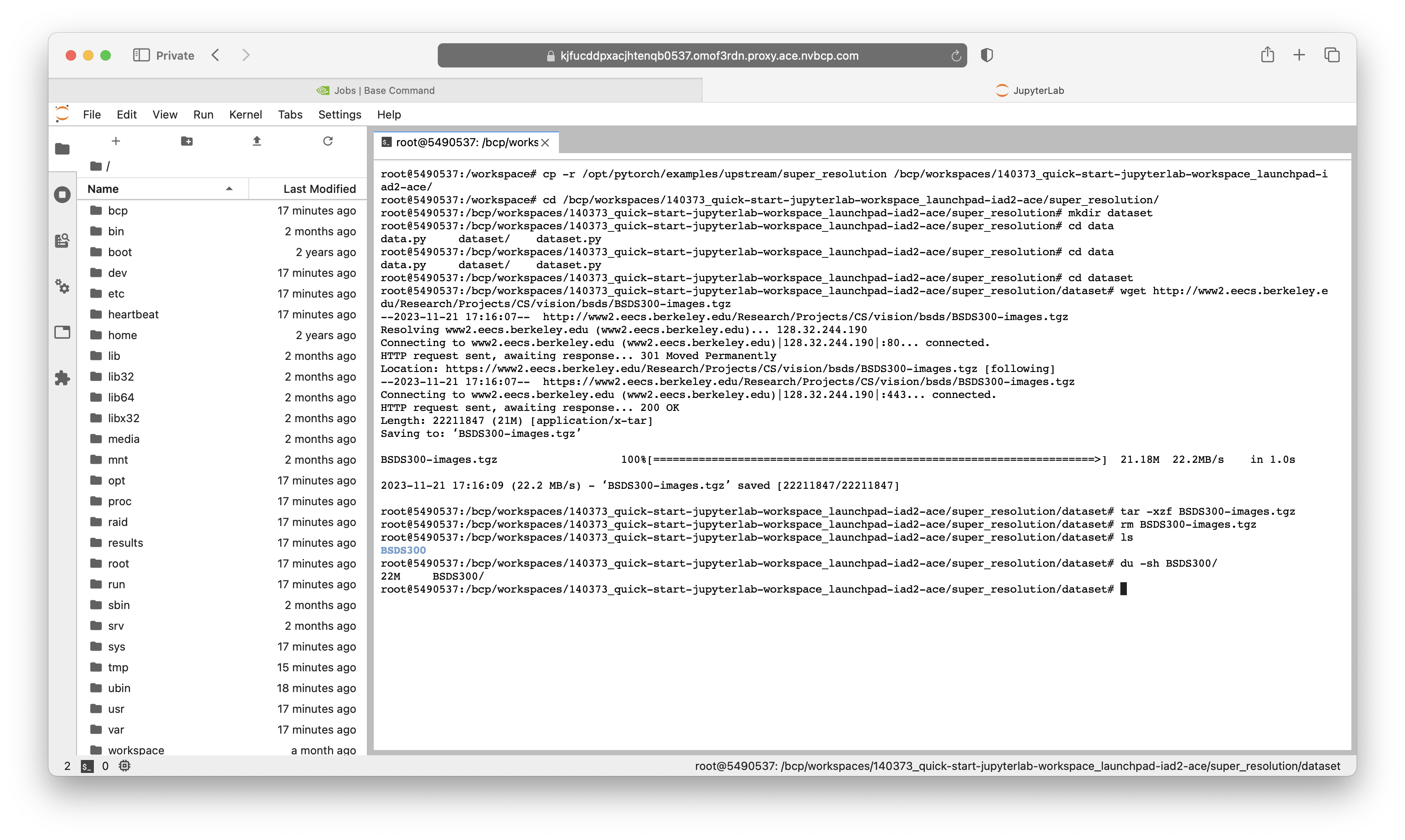Select the media folder
This screenshot has width=1405, height=840.
click(x=222, y=439)
